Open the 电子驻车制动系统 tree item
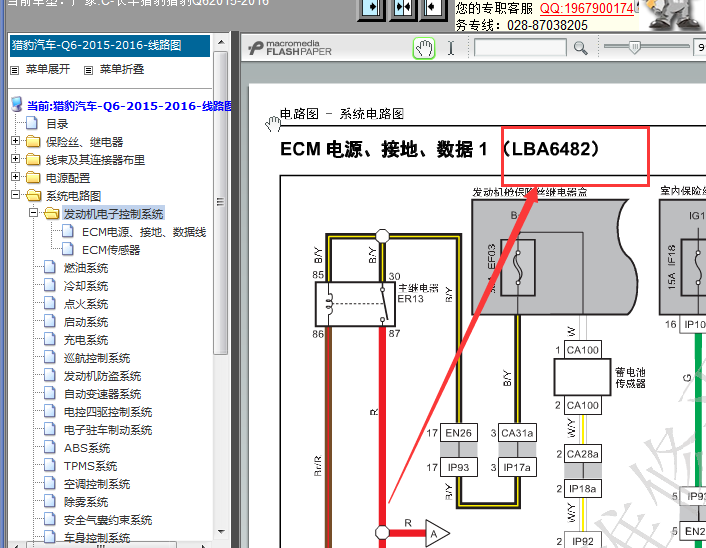Viewport: 706px width, 548px height. [108, 430]
